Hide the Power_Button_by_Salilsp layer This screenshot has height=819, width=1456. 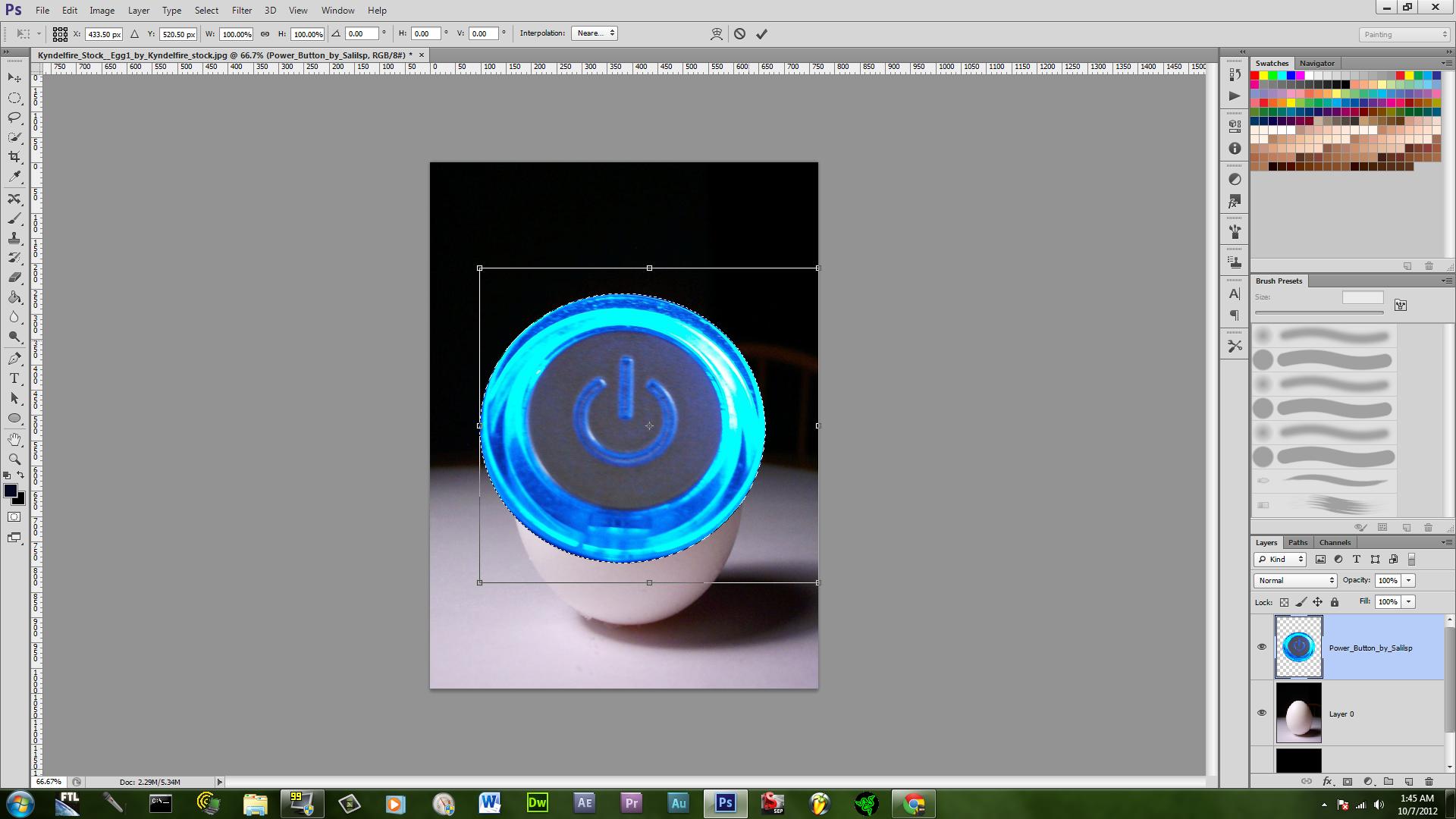(1262, 647)
